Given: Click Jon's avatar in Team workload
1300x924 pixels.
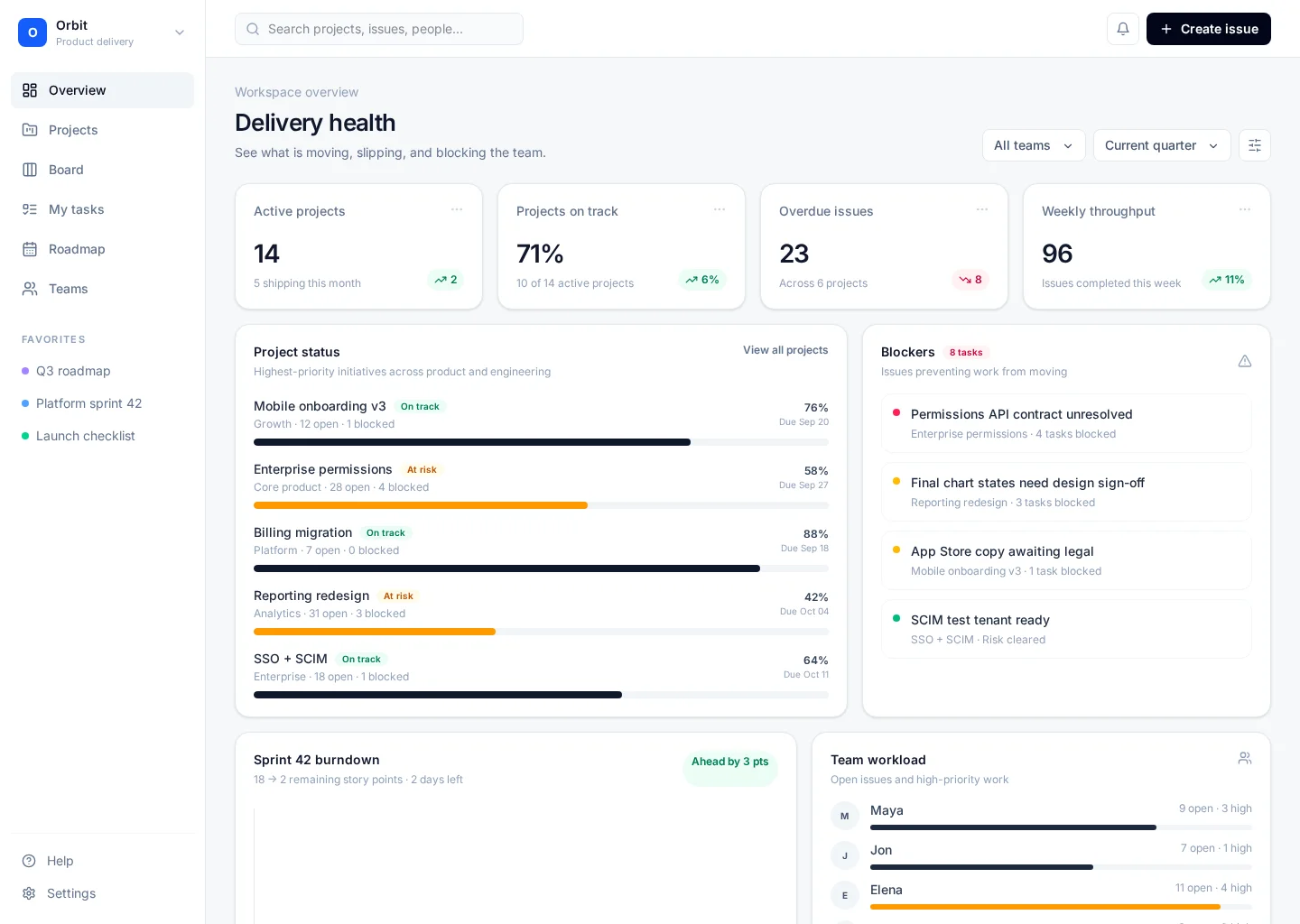Looking at the screenshot, I should point(845,855).
